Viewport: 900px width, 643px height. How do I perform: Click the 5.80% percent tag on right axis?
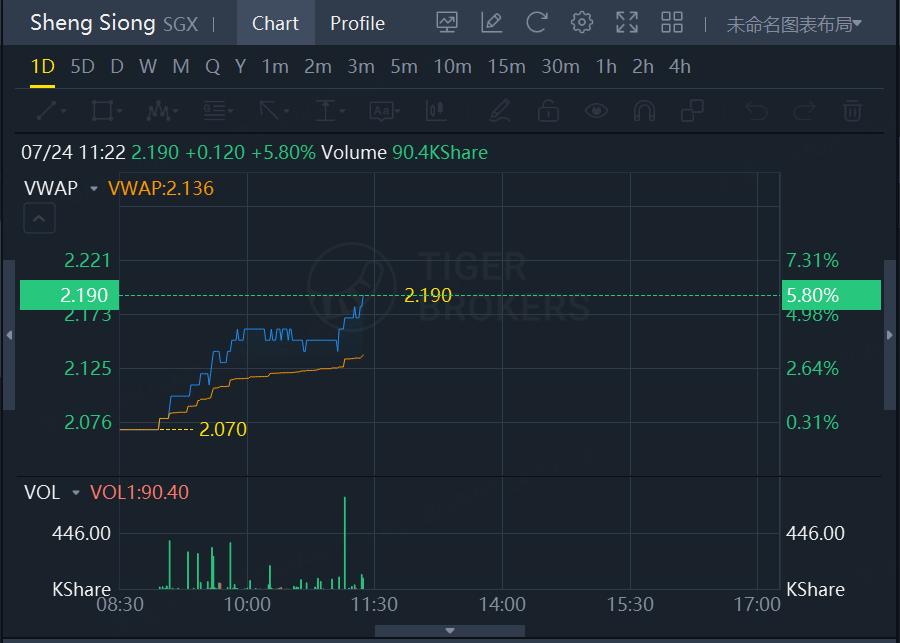coord(831,295)
